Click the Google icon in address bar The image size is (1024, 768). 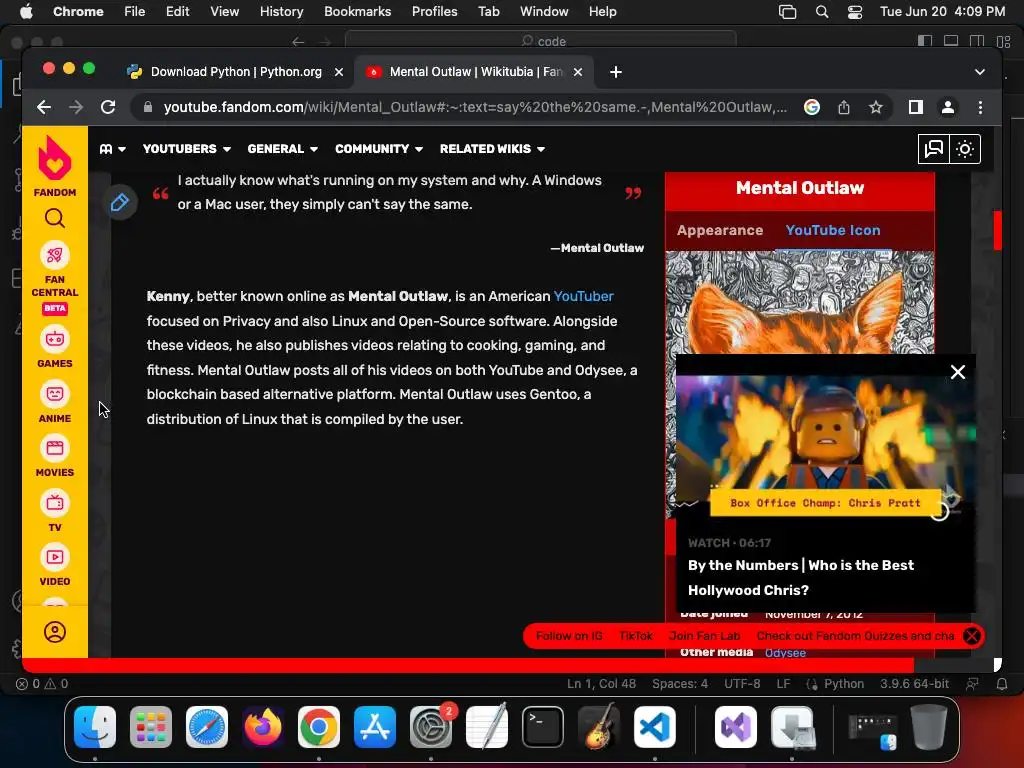[x=812, y=107]
